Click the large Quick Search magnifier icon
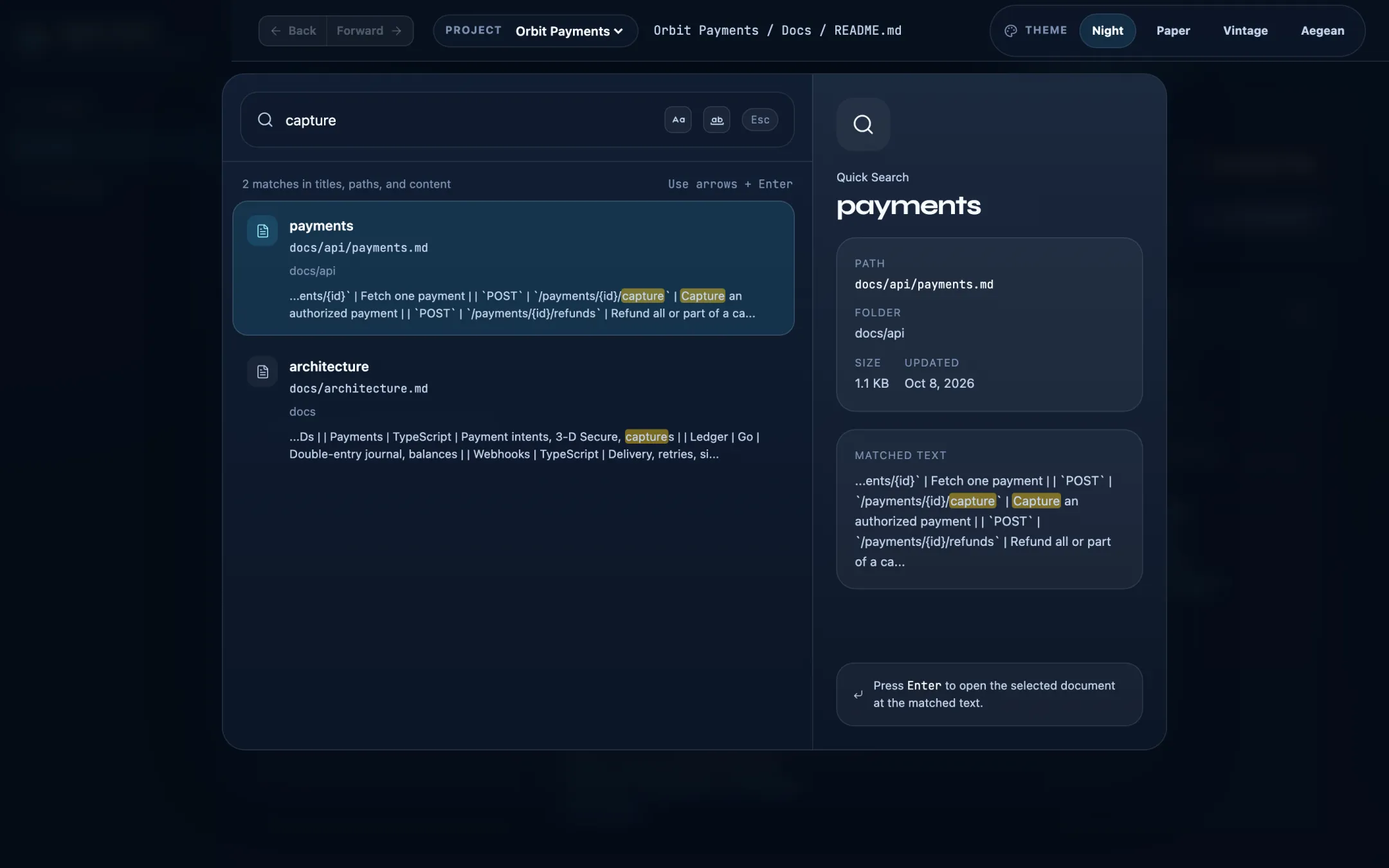Viewport: 1389px width, 868px height. (863, 124)
